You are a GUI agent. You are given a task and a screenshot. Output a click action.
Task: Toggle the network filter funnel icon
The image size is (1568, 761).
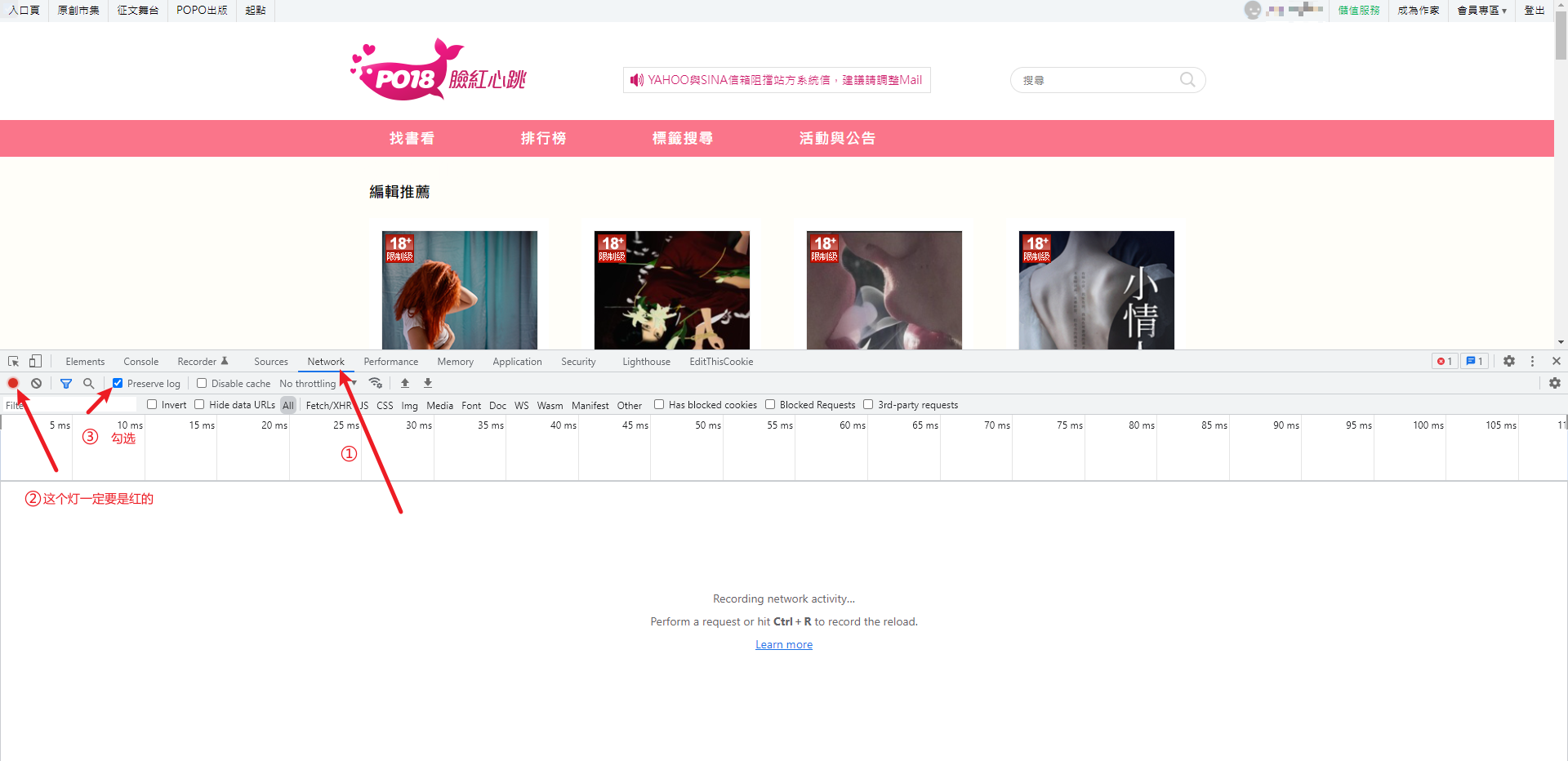tap(66, 383)
